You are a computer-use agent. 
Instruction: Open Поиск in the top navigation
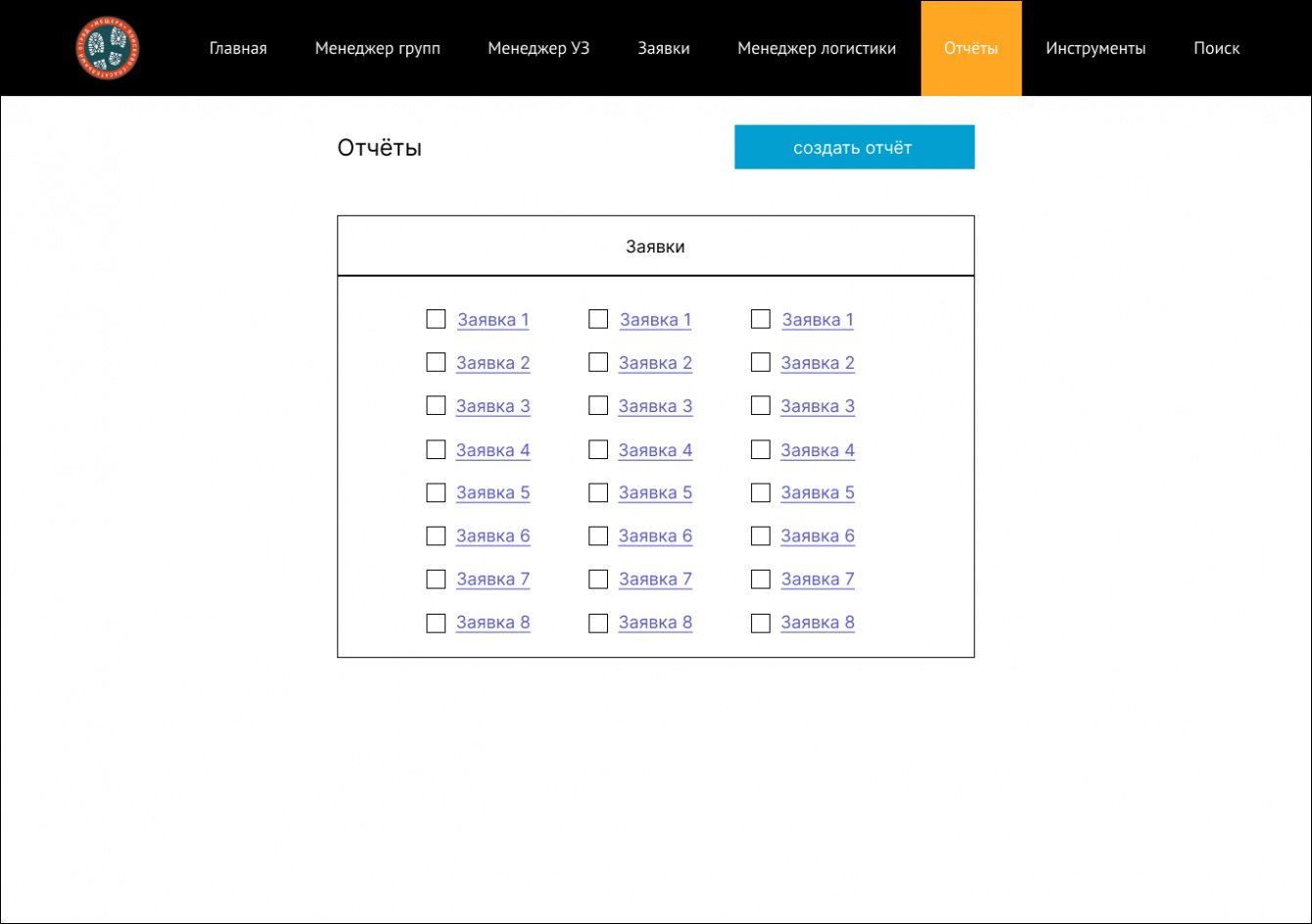1217,48
